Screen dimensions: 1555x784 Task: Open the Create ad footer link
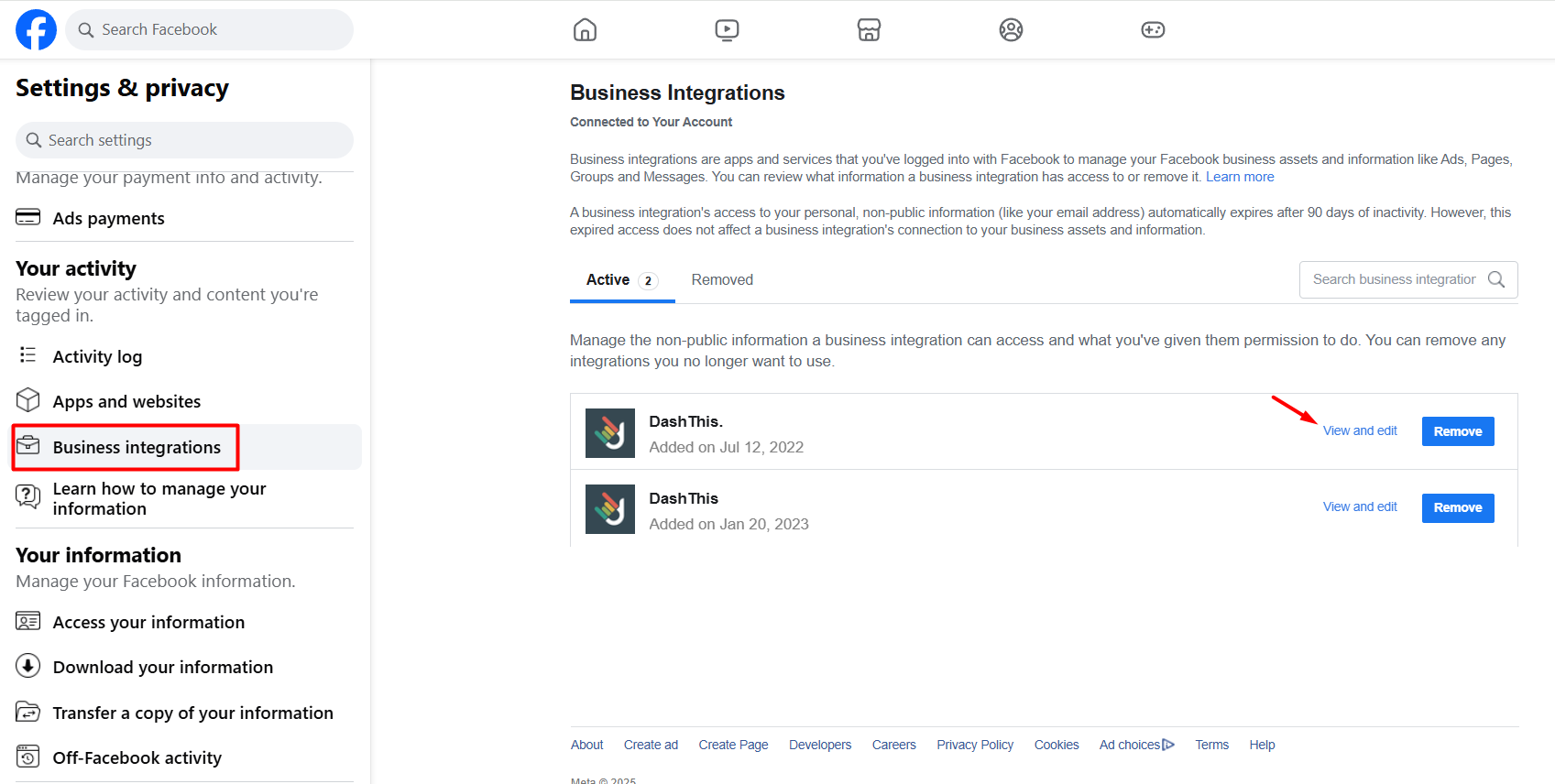click(651, 745)
